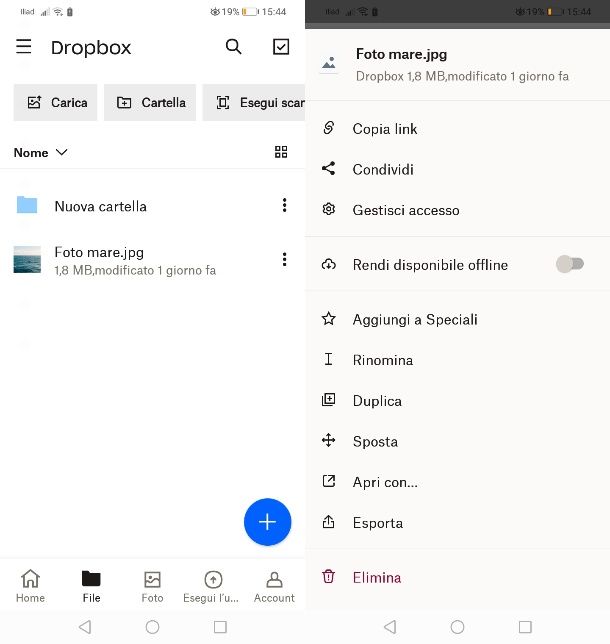Viewport: 610px width, 644px height.
Task: Tap the image icon beside Foto mare.jpg header
Action: click(329, 63)
